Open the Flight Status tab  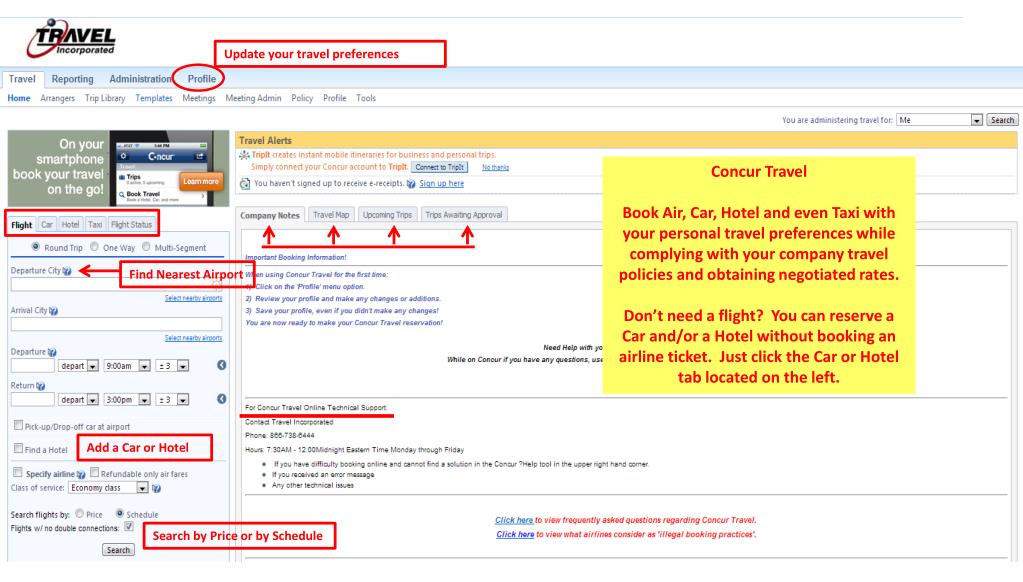[x=132, y=224]
